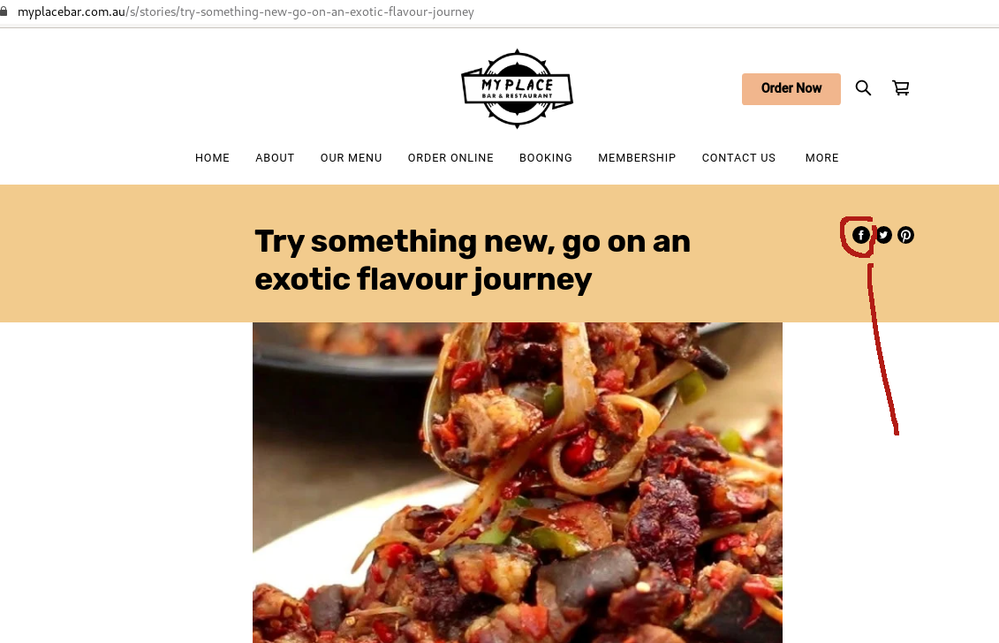Click the spicy noodle dish photo
Screen dimensions: 999x643
(517, 482)
